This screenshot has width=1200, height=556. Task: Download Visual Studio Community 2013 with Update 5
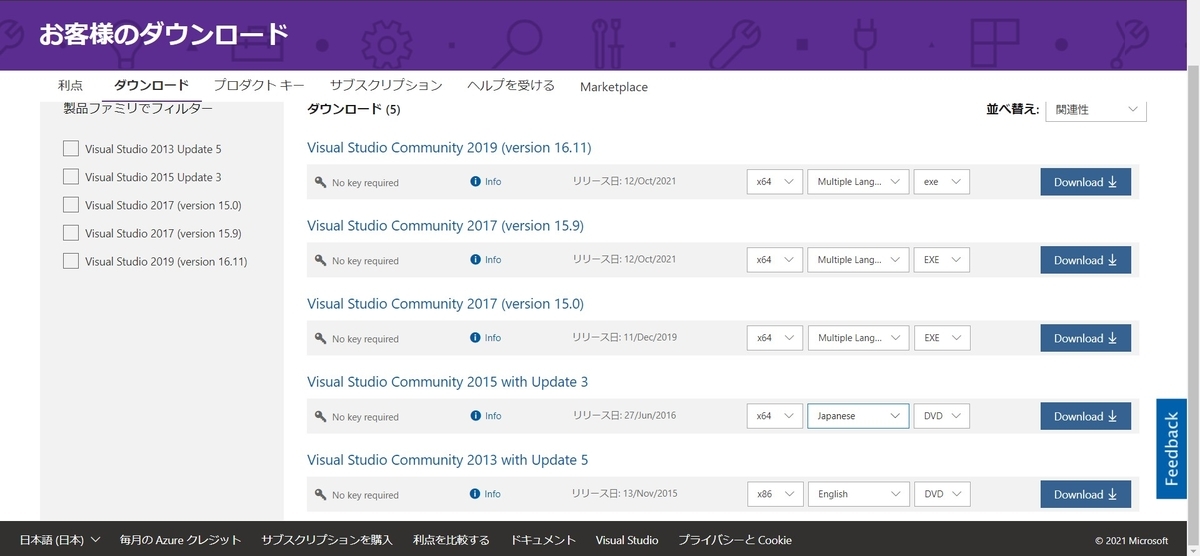tap(1086, 494)
